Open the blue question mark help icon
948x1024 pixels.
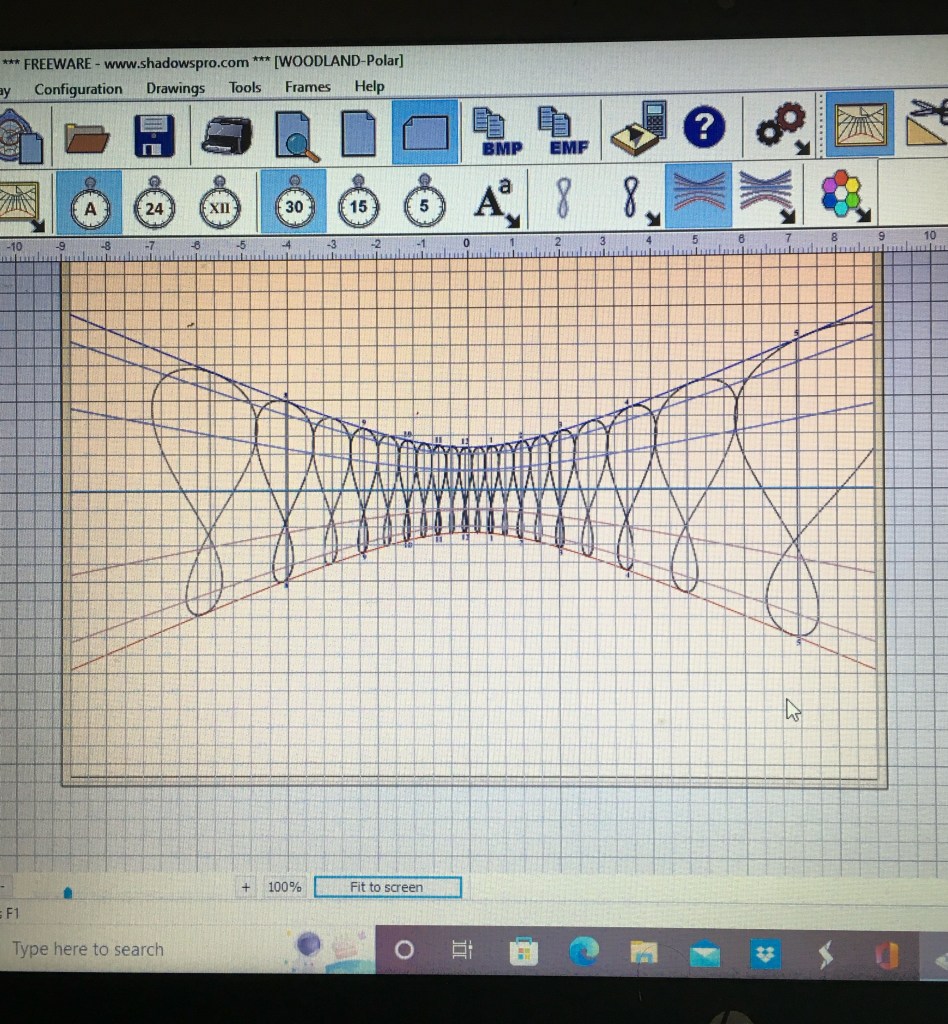pyautogui.click(x=704, y=128)
